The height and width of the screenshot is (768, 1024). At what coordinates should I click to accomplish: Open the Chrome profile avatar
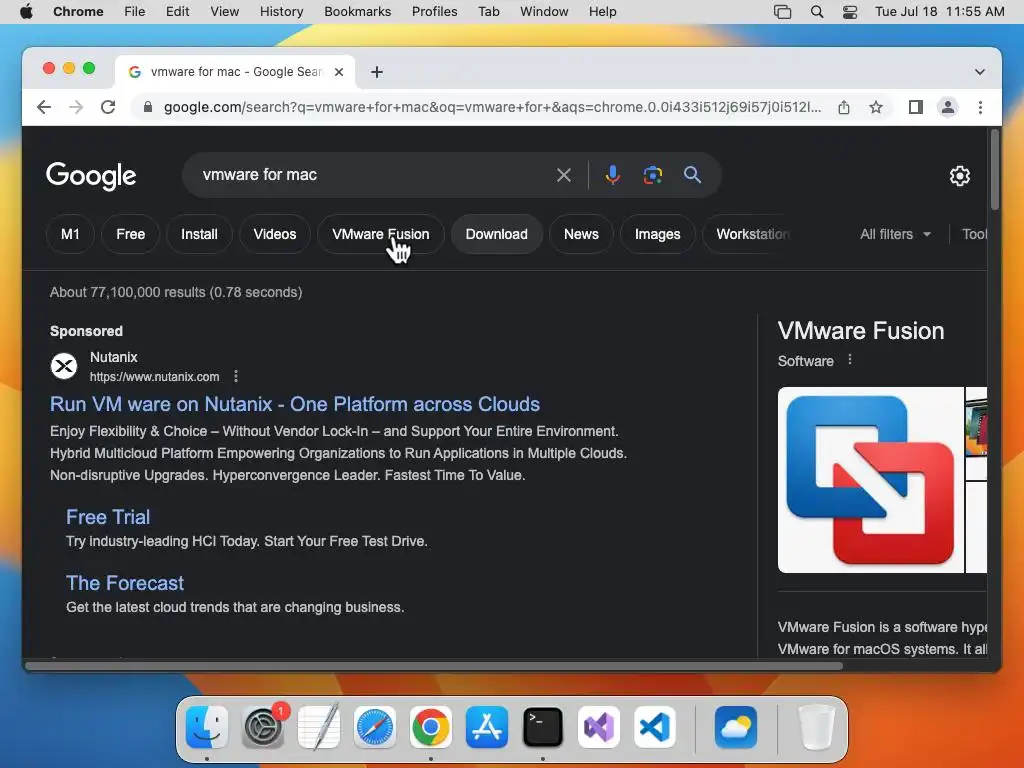pos(948,107)
